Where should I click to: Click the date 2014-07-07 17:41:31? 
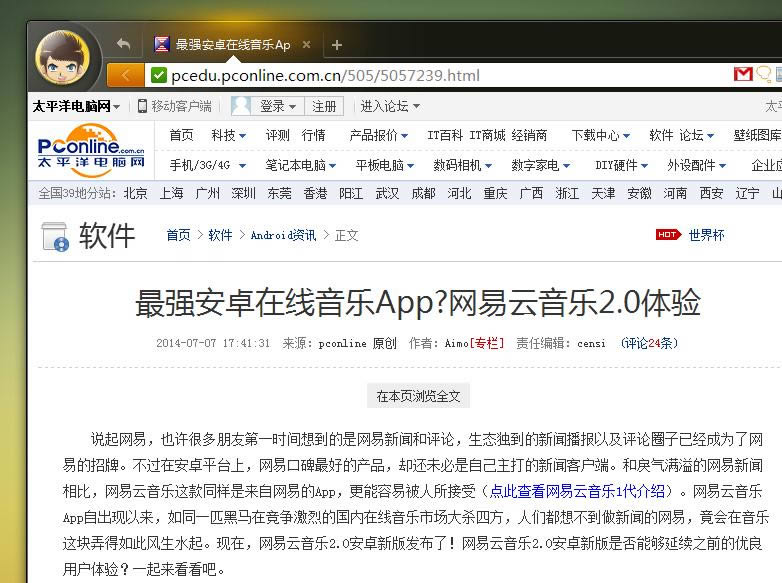pos(213,343)
